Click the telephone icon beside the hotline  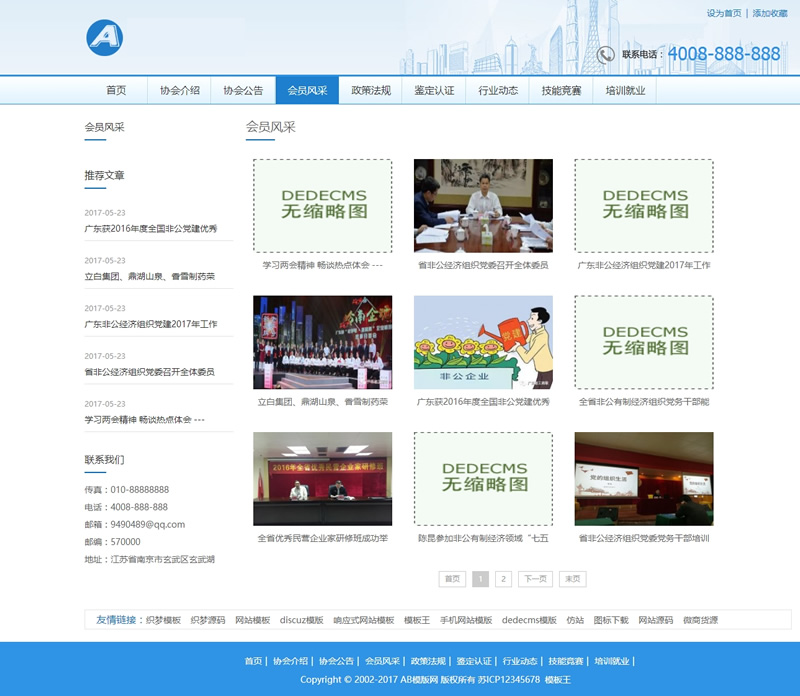click(x=605, y=55)
